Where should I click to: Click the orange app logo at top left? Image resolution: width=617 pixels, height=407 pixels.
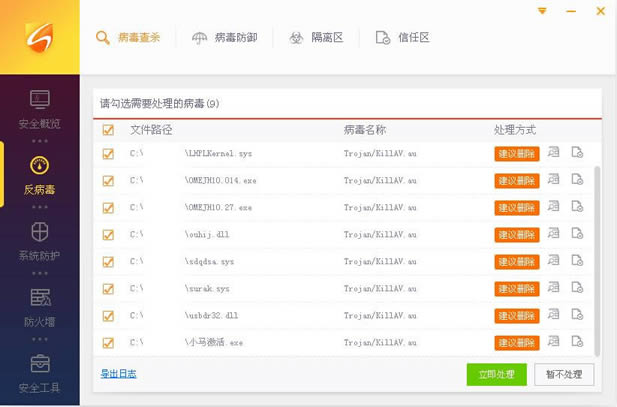pos(39,38)
